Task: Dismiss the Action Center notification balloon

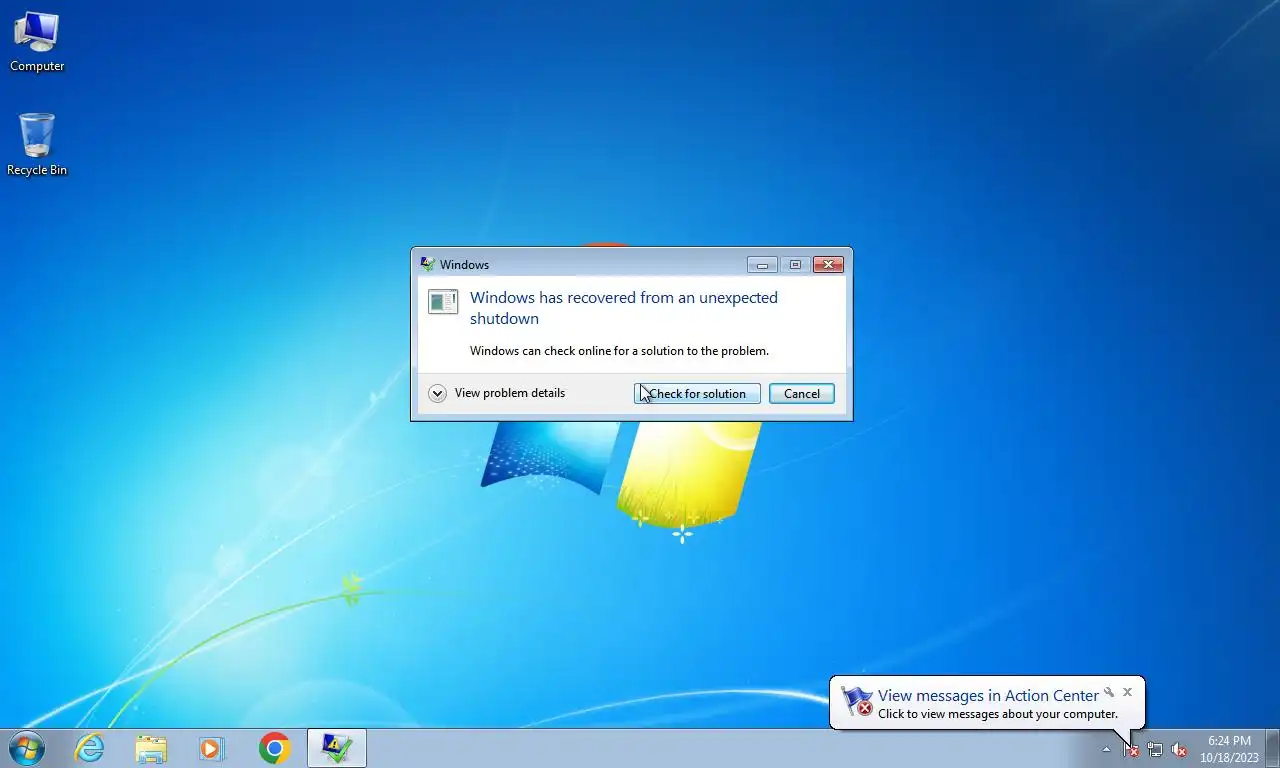Action: (x=1127, y=692)
